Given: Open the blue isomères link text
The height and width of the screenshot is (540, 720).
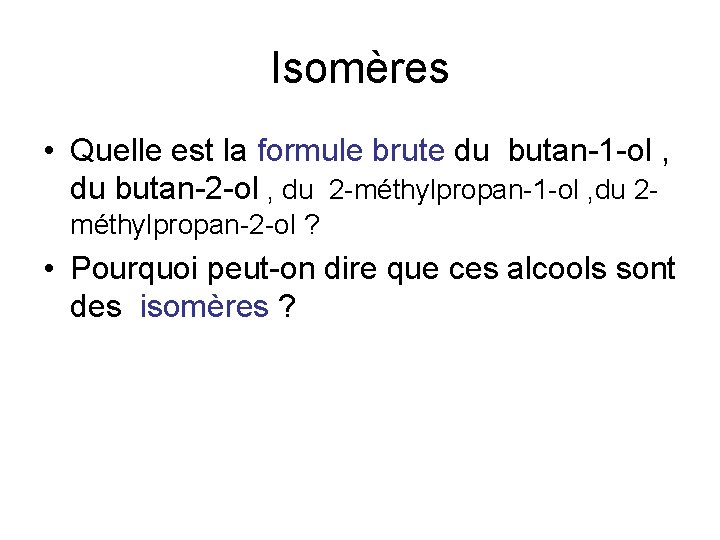Looking at the screenshot, I should (x=204, y=306).
